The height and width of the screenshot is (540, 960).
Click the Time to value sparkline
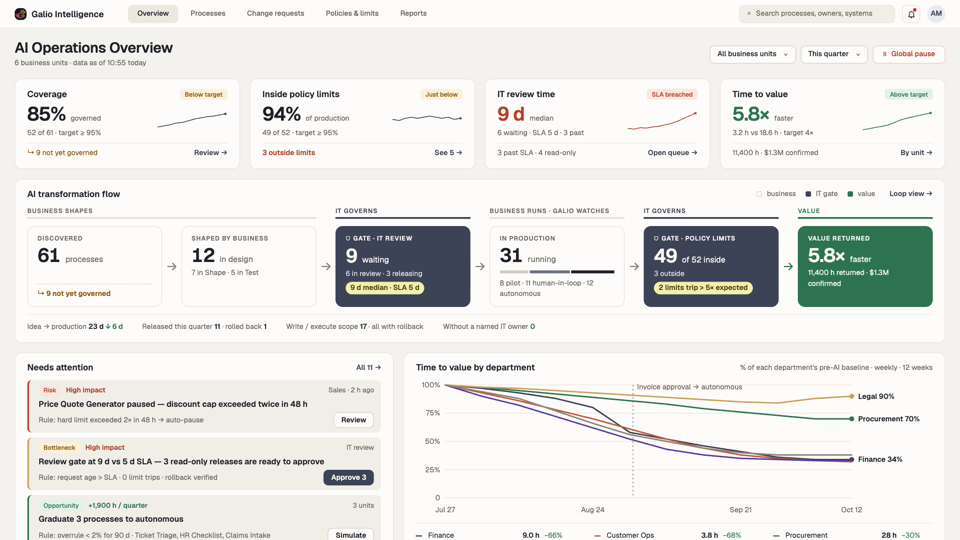(x=898, y=121)
